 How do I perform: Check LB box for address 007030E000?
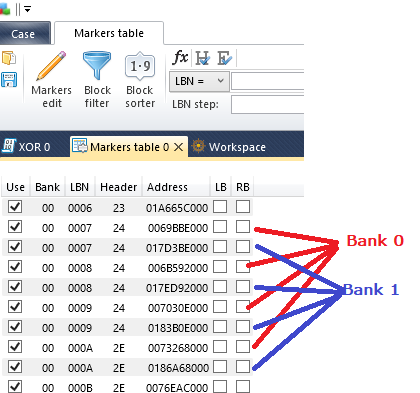click(x=220, y=307)
